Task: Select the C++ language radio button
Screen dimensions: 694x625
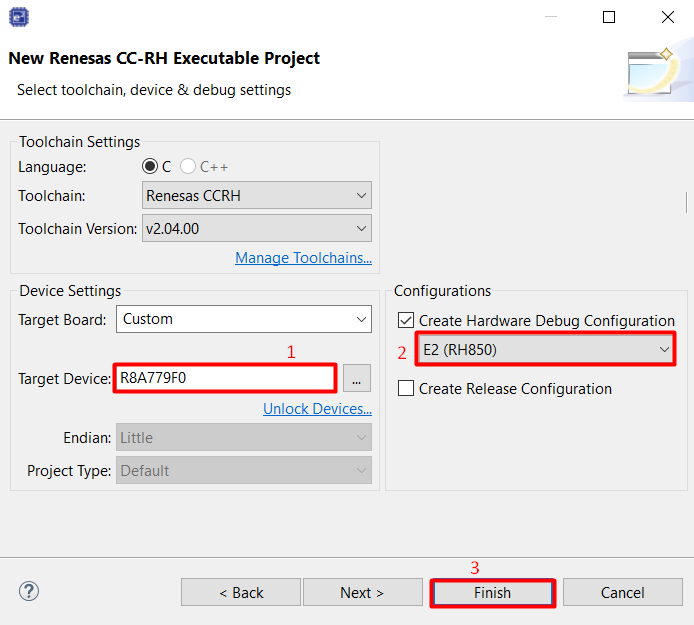Action: 188,167
